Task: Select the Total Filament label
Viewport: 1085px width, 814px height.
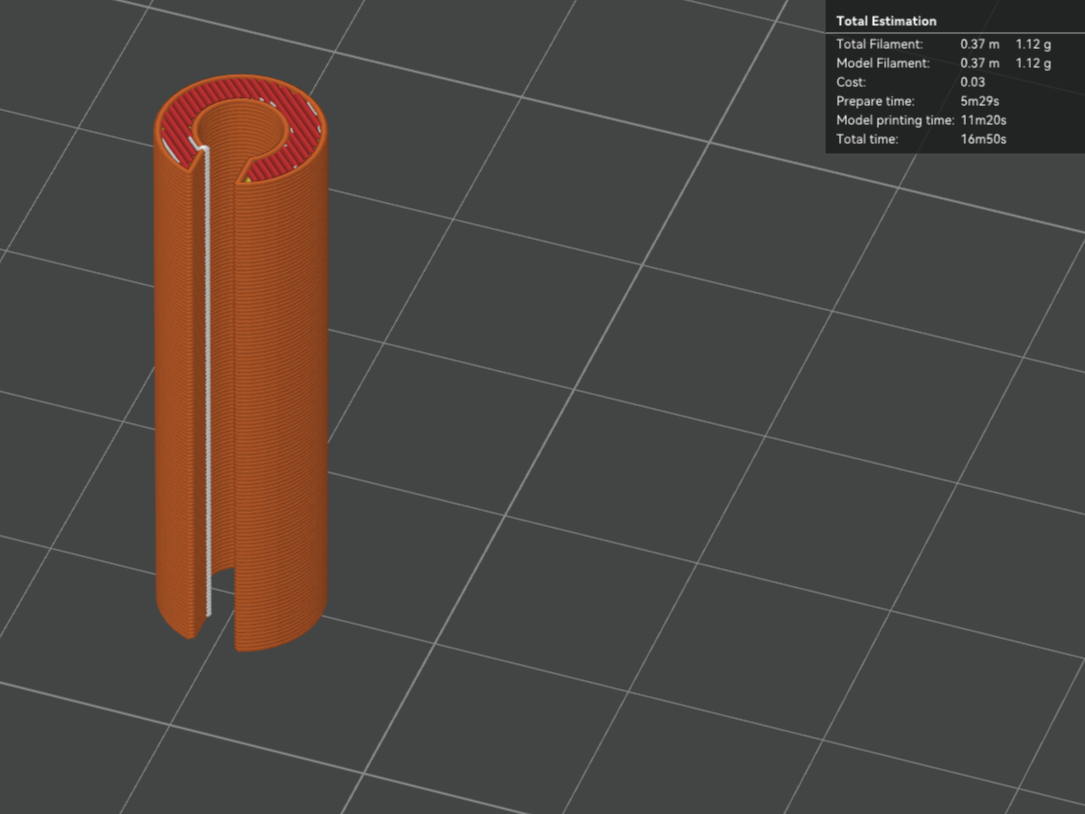Action: point(879,44)
